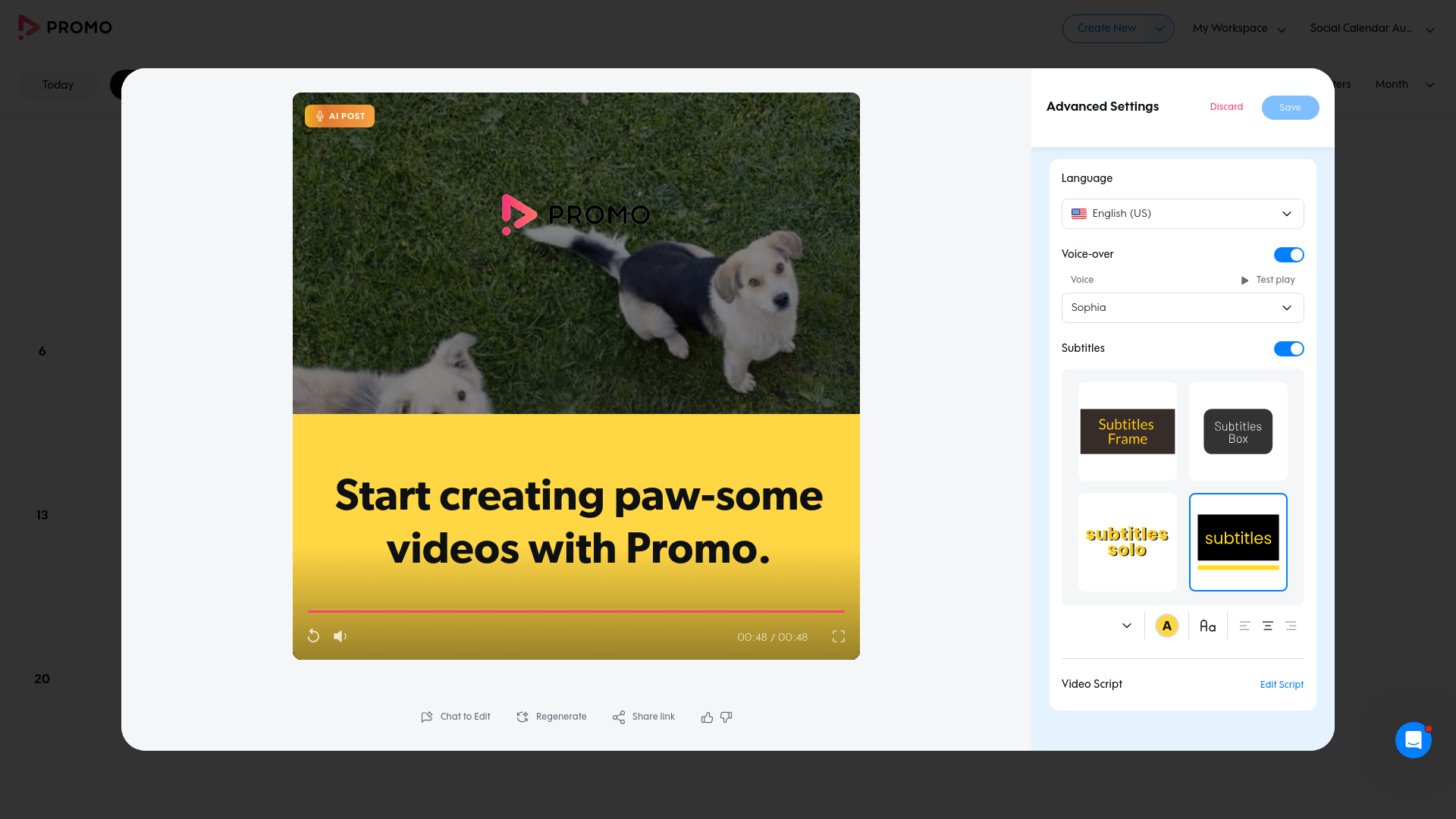This screenshot has height=819, width=1456.
Task: Disable the Subtitles toggle
Action: coord(1288,349)
